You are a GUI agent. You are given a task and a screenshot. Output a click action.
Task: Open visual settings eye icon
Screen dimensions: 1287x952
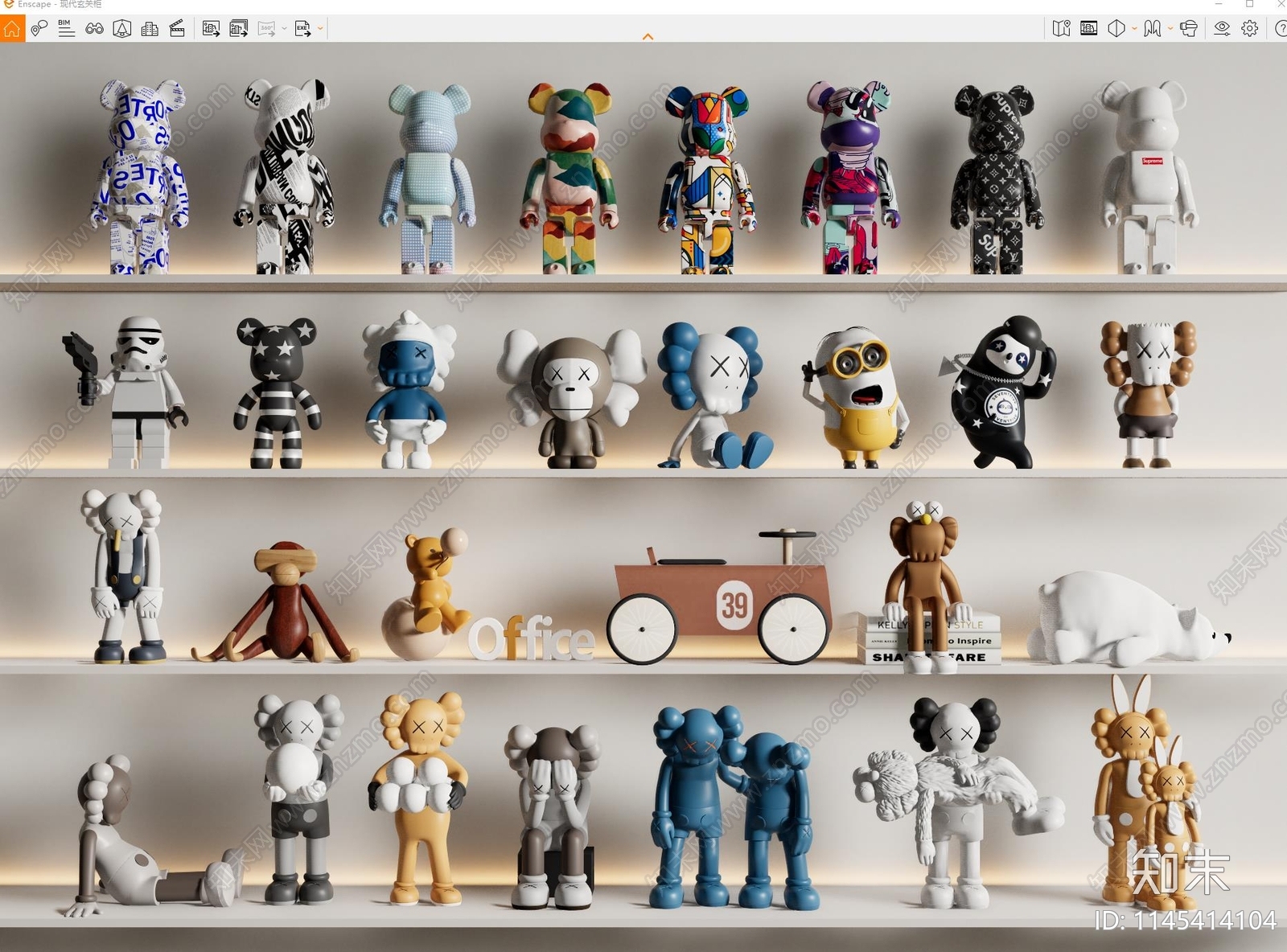[1222, 29]
